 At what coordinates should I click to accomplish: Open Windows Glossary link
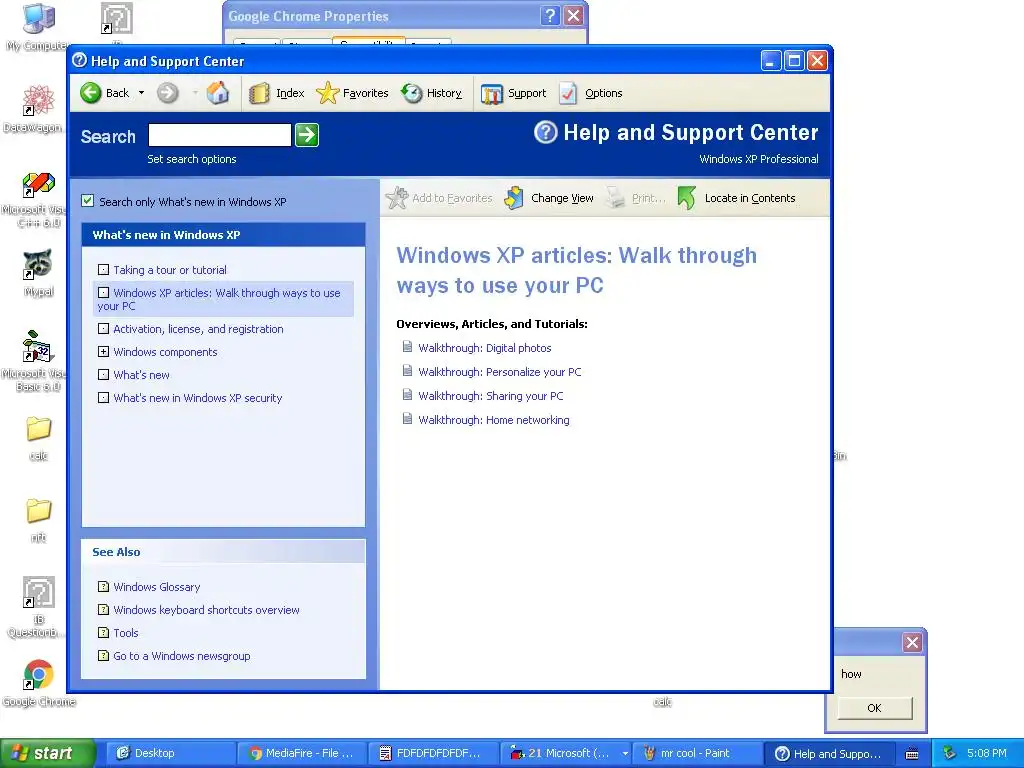(157, 587)
